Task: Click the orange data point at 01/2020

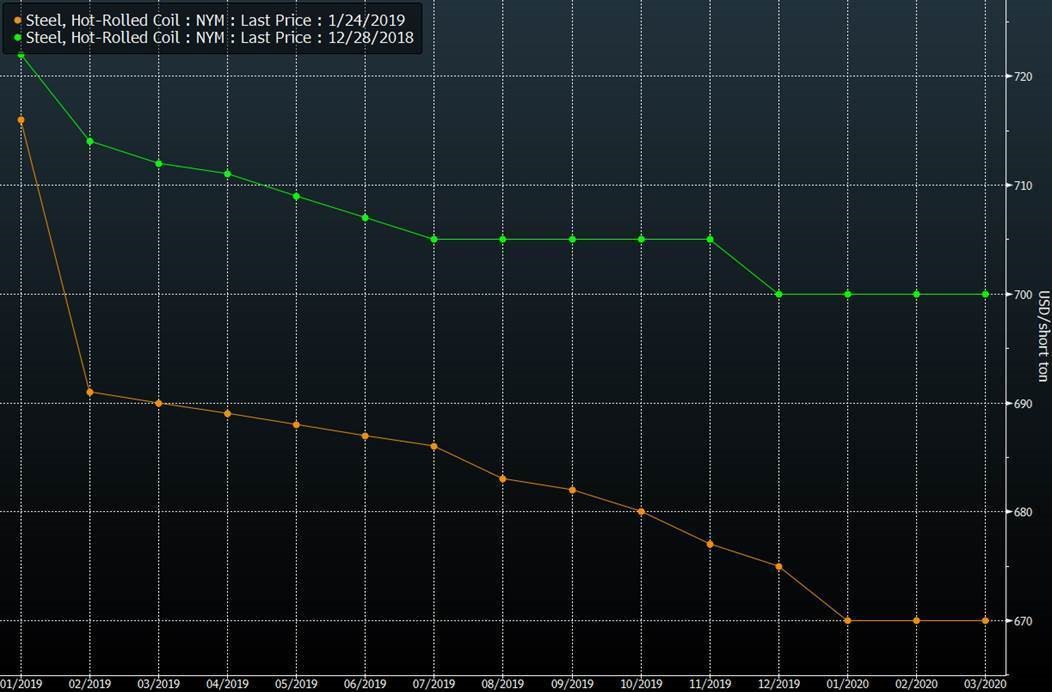Action: (848, 621)
